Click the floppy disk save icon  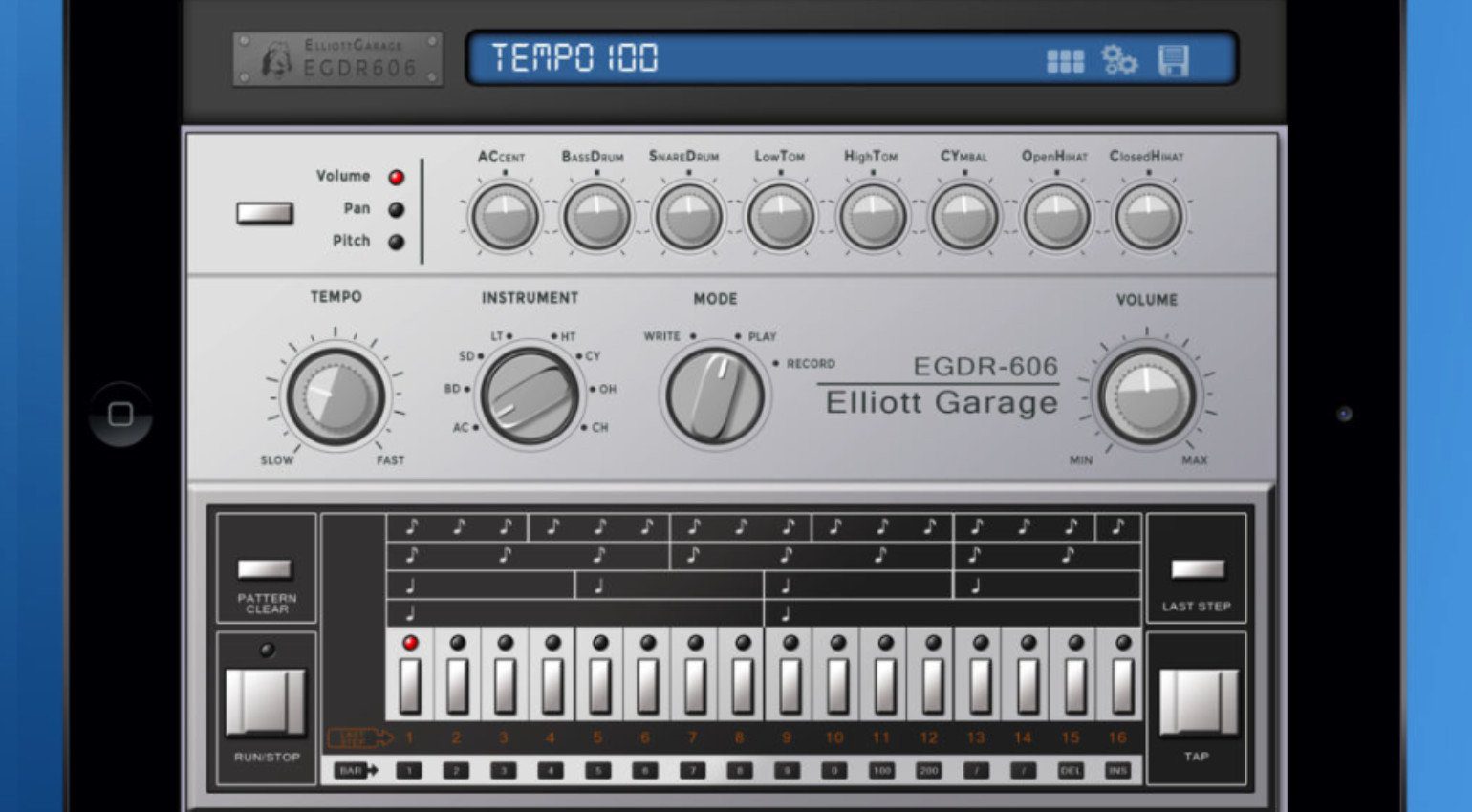pos(1173,60)
